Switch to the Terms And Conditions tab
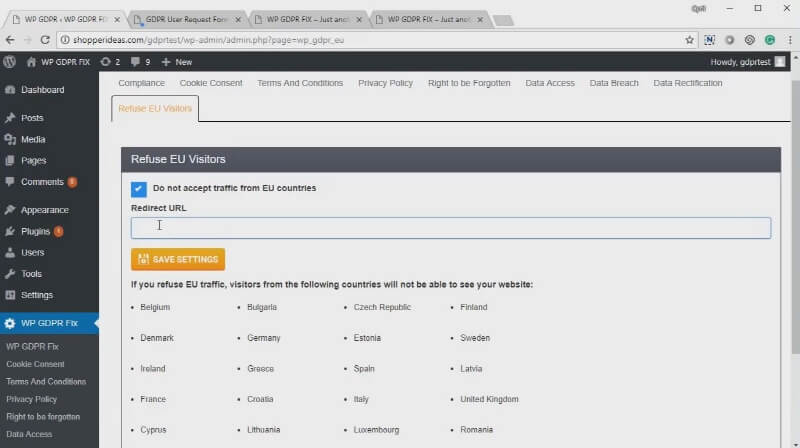Image resolution: width=800 pixels, height=448 pixels. (300, 83)
